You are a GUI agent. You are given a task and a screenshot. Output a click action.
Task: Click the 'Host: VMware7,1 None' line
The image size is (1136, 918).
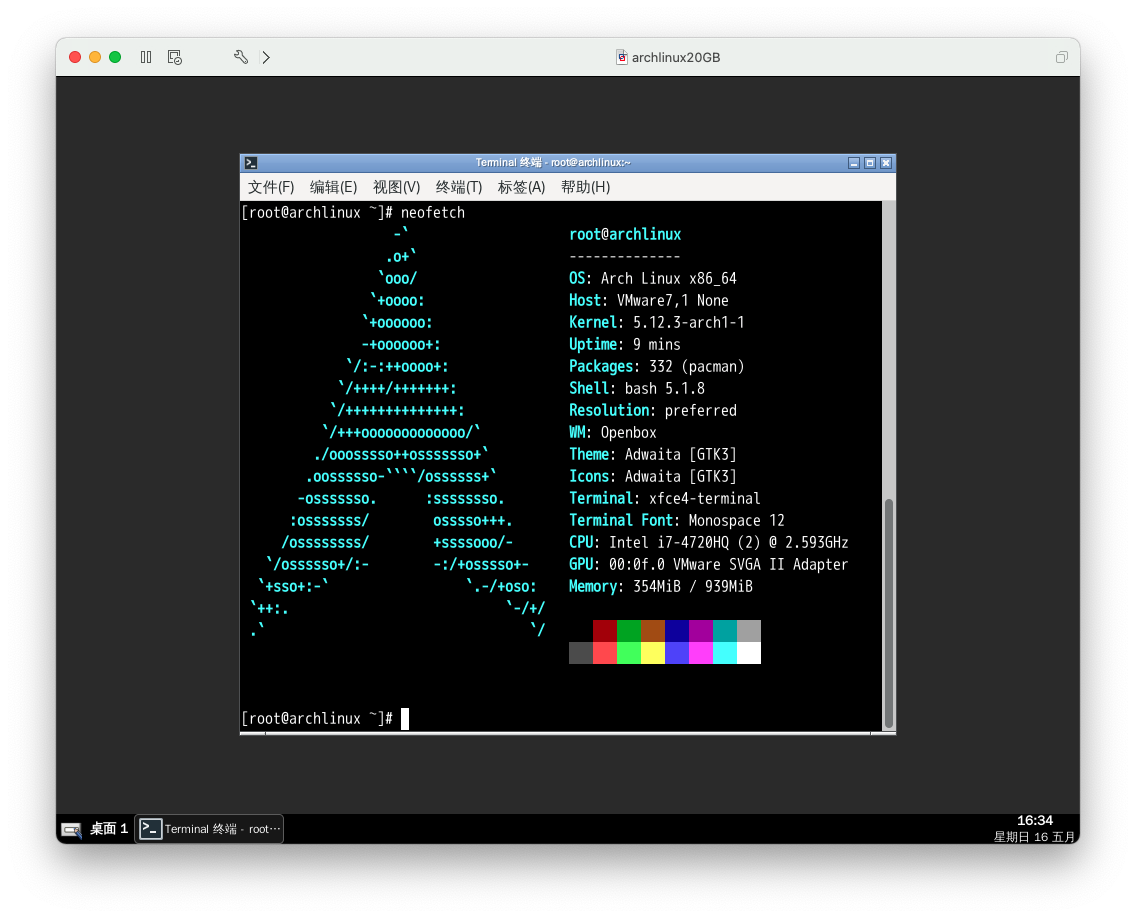coord(648,301)
